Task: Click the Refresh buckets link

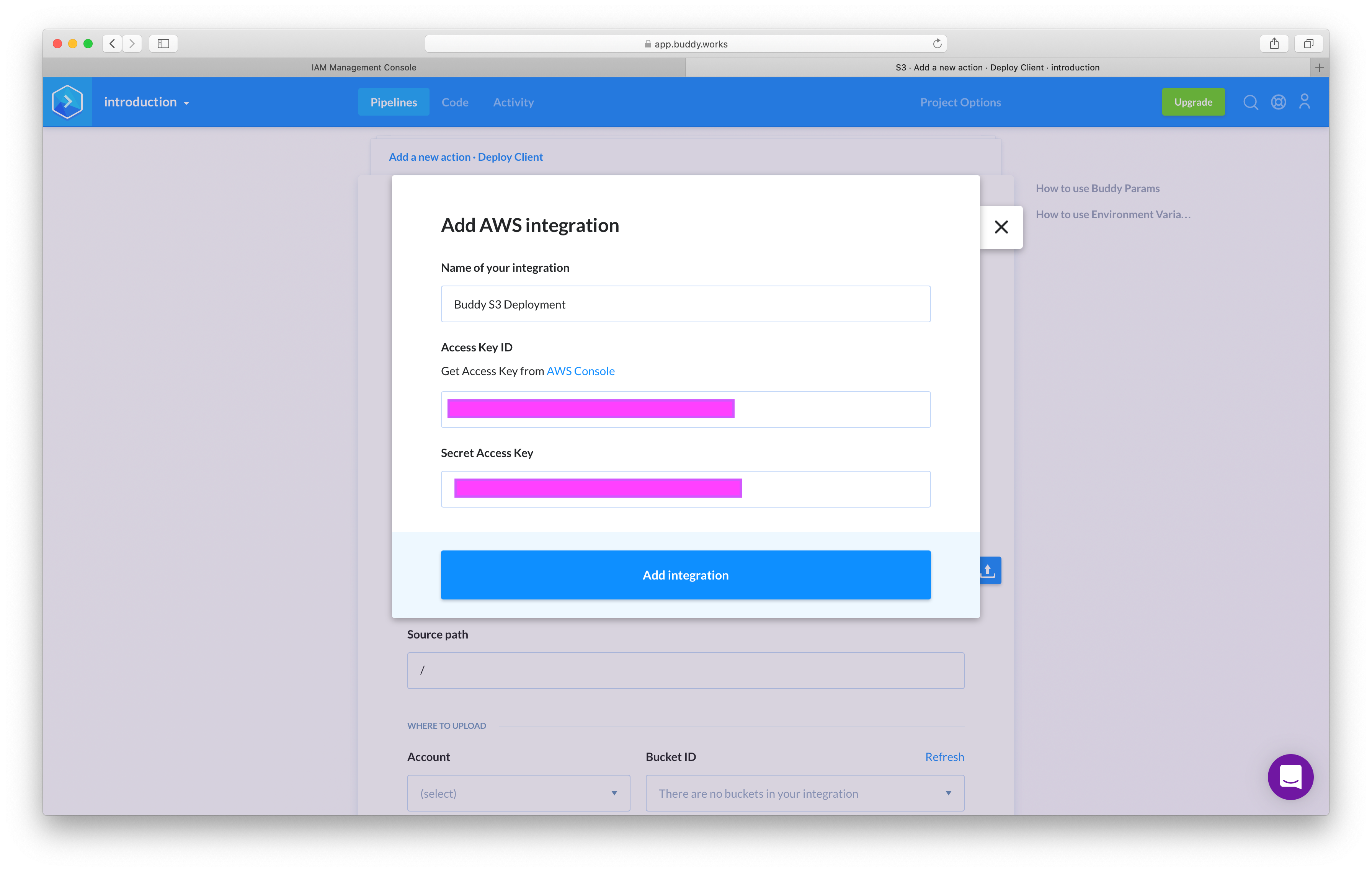Action: click(x=944, y=757)
